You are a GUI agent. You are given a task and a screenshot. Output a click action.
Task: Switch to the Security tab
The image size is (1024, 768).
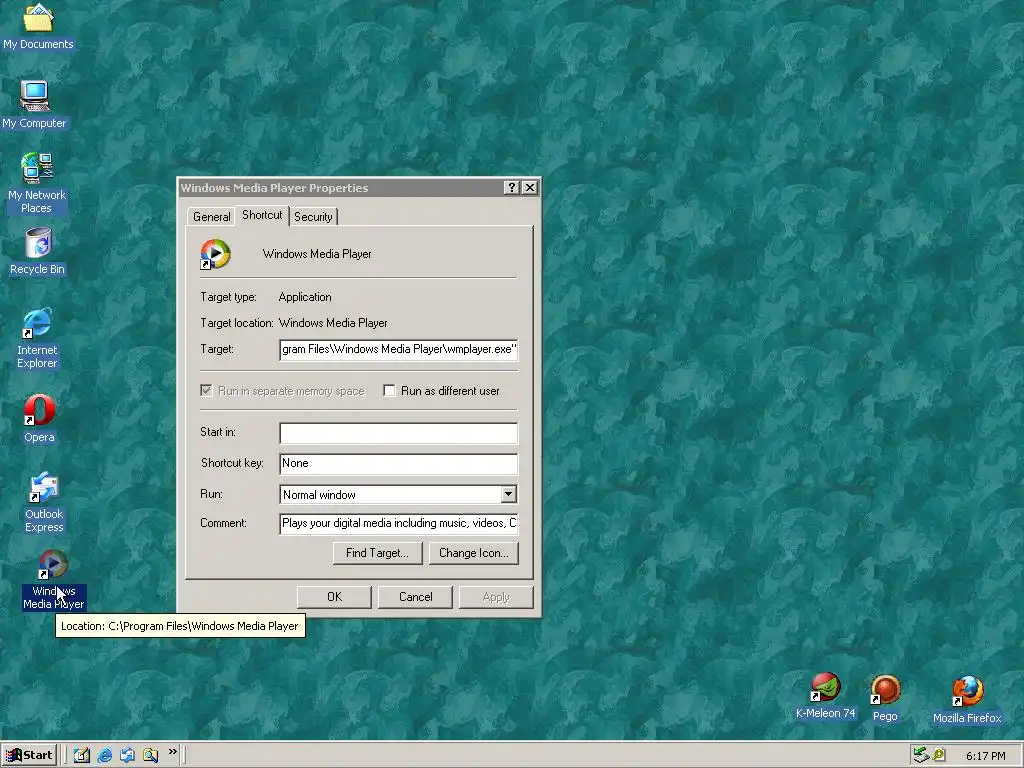pos(313,217)
